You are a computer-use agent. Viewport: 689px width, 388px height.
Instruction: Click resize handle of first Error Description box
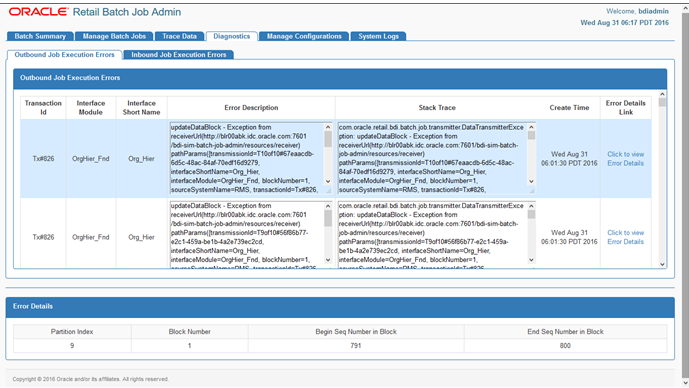point(328,191)
